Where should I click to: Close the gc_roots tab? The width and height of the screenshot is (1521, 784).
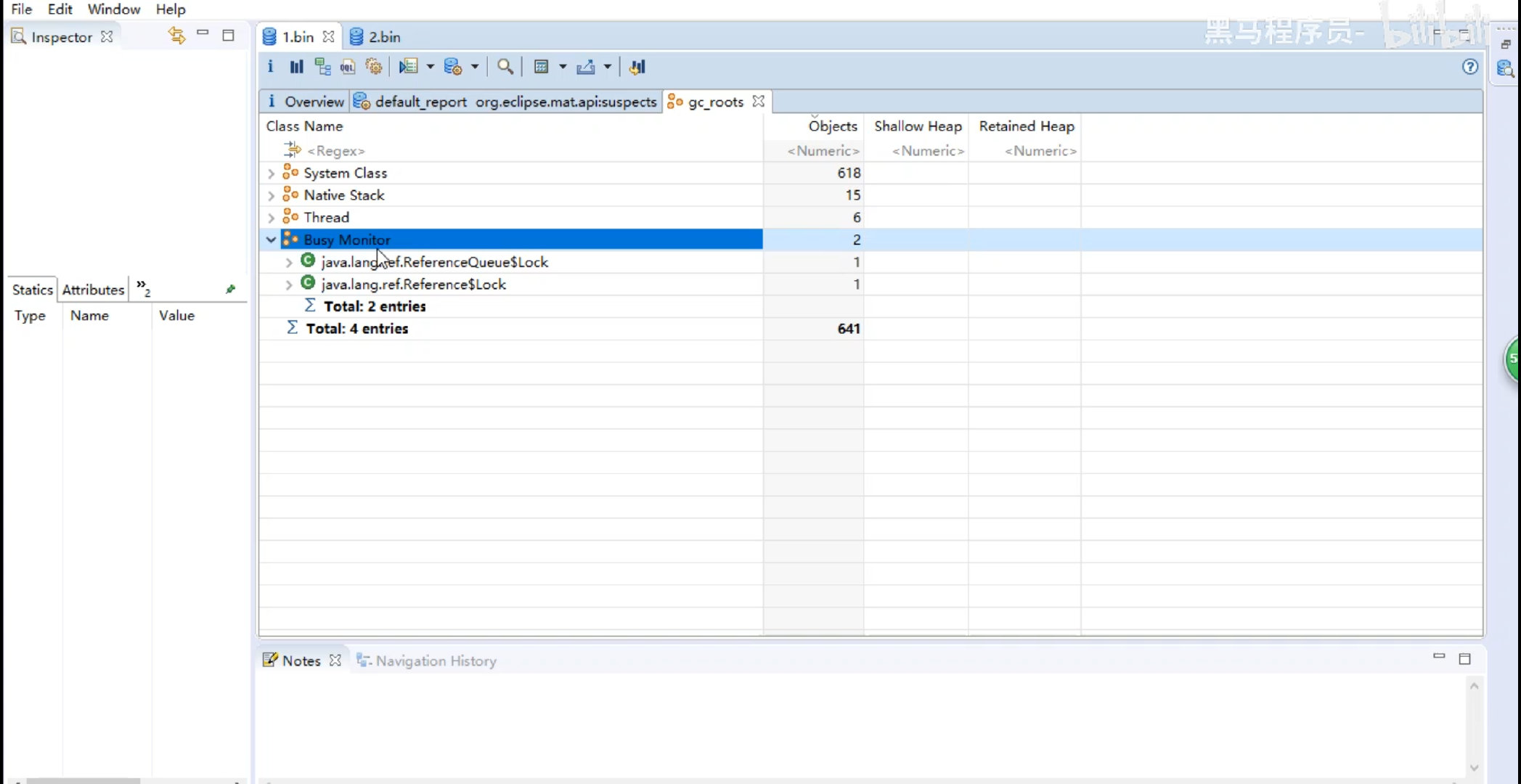tap(759, 102)
